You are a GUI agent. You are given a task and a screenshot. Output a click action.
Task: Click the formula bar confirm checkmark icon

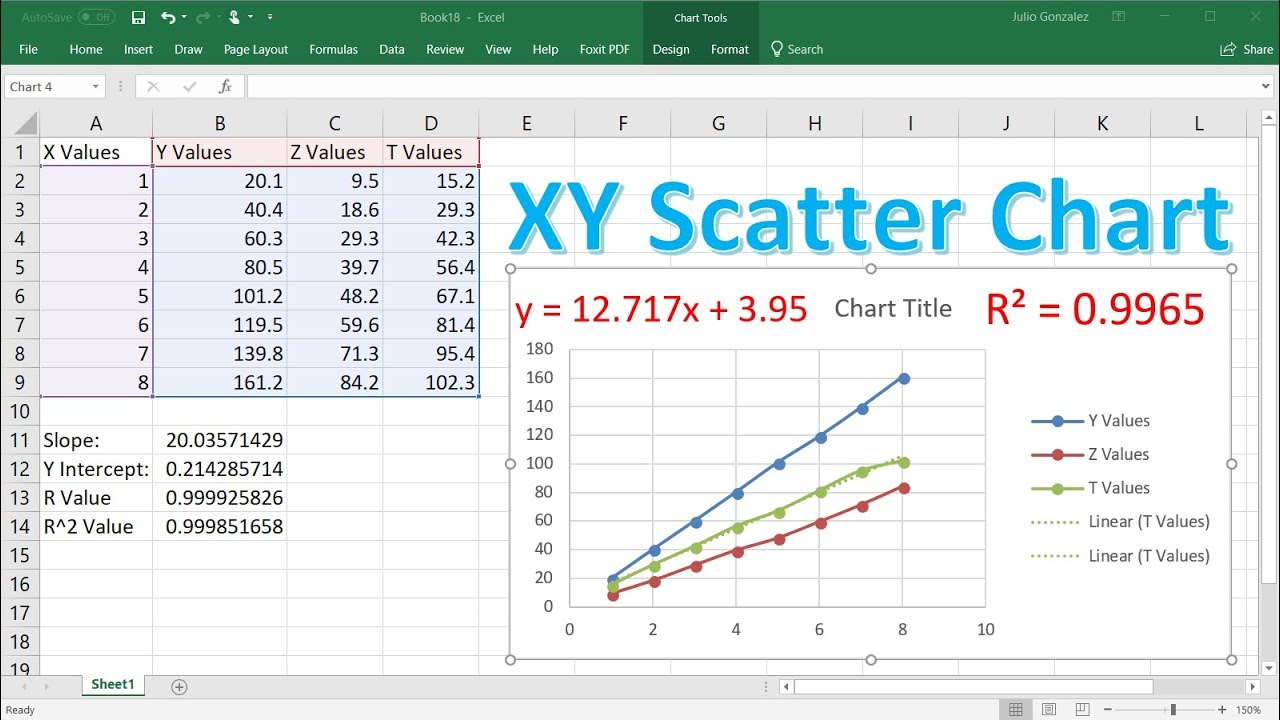[190, 87]
